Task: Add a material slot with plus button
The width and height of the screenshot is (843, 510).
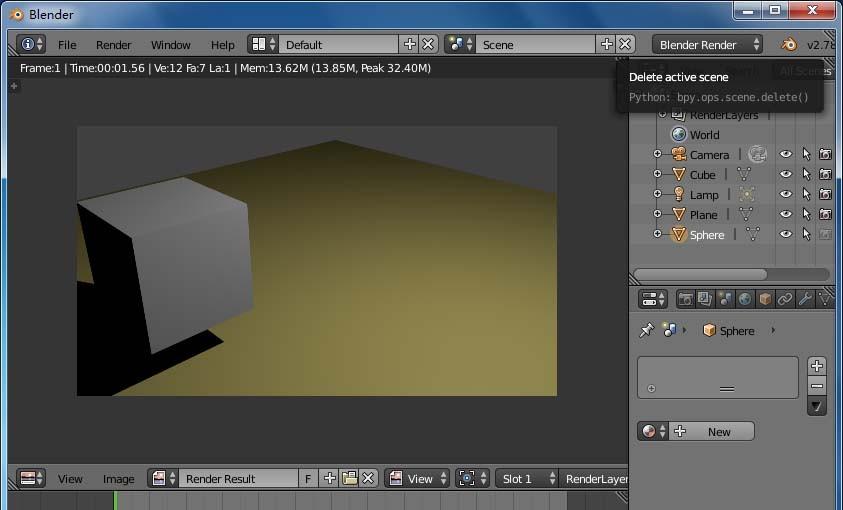Action: (x=817, y=366)
